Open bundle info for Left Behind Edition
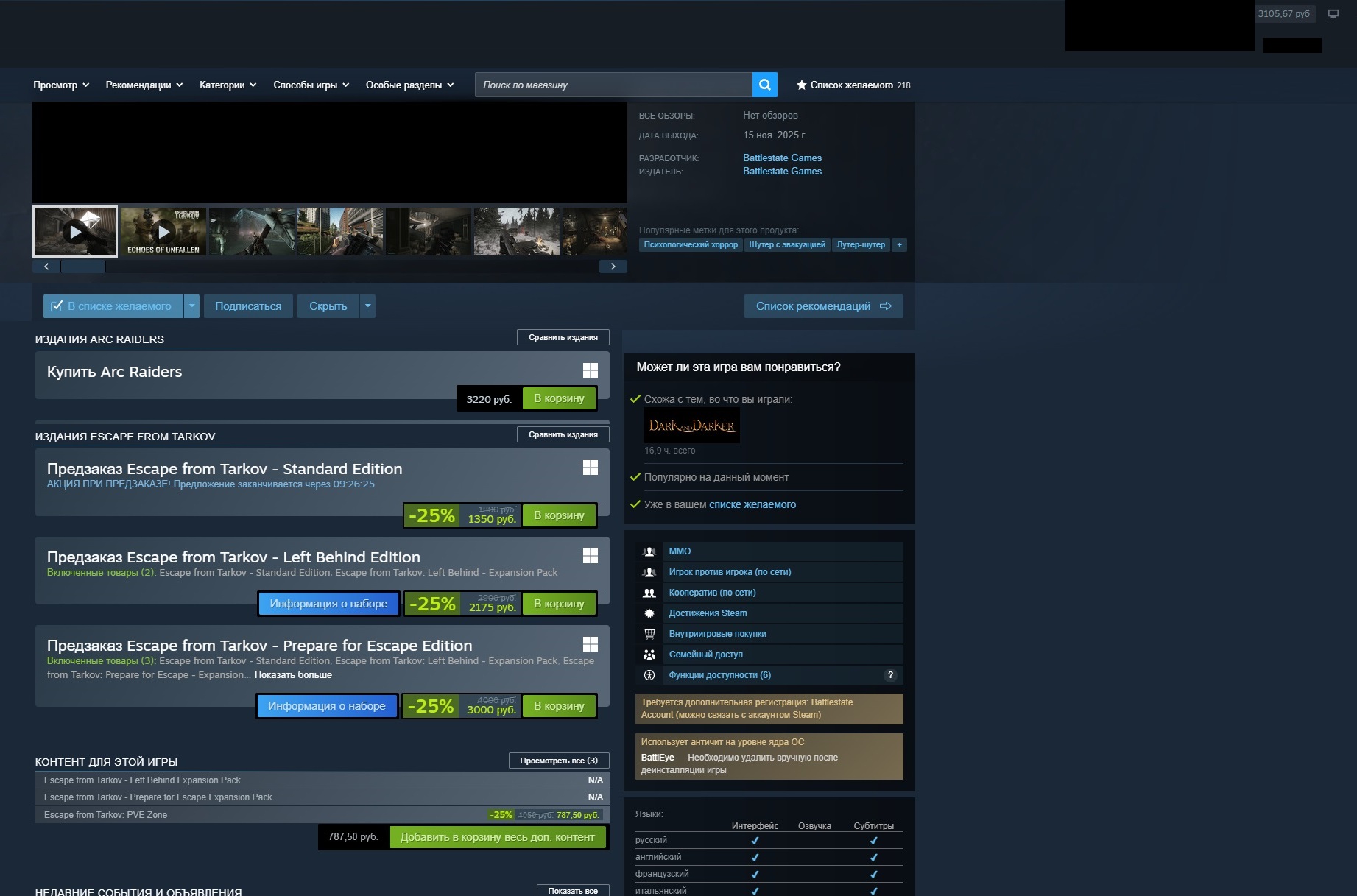1357x896 pixels. pos(328,604)
